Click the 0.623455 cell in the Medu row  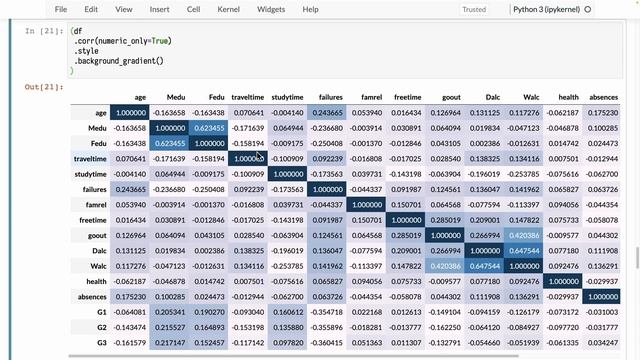(x=209, y=128)
